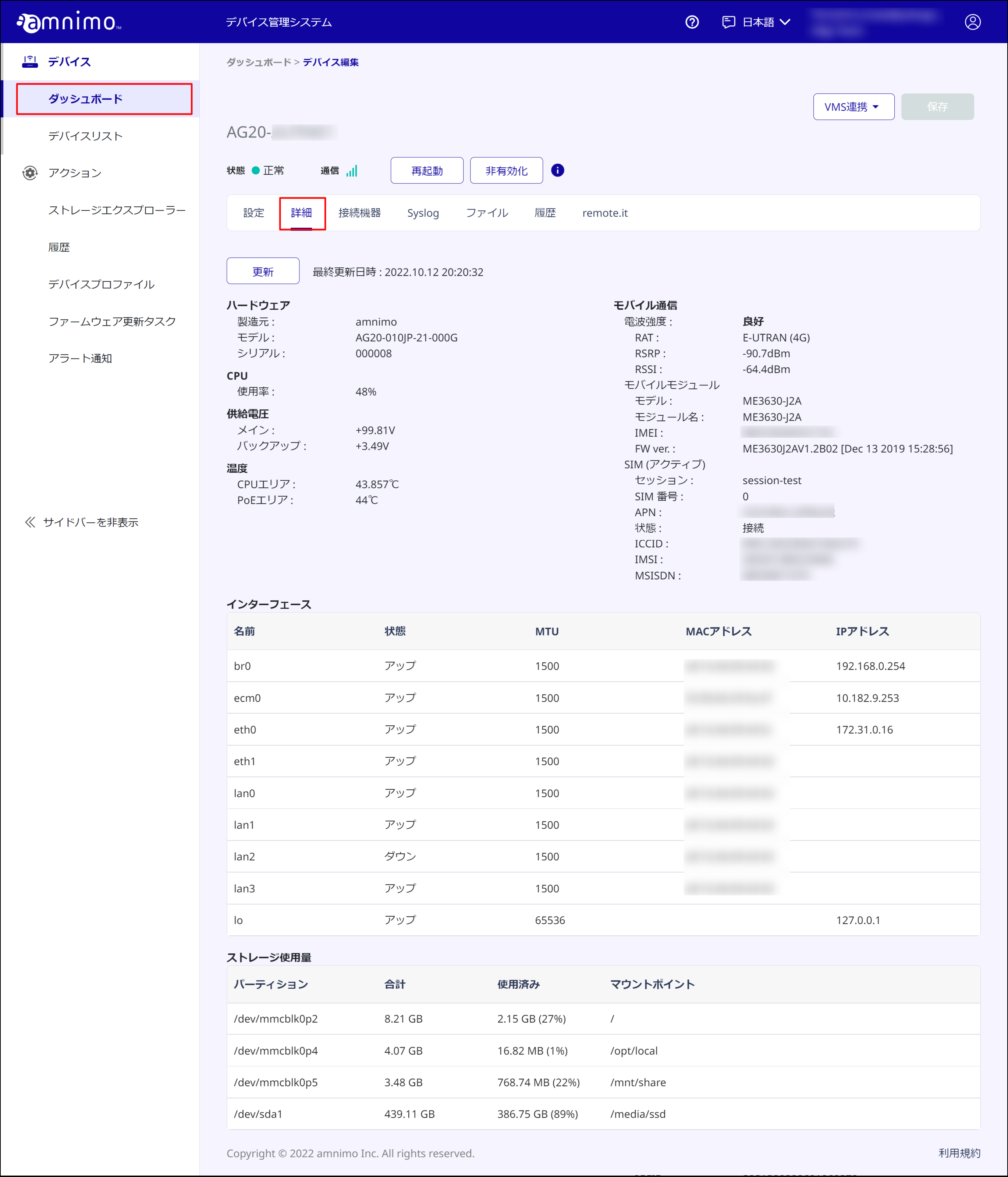Click the br0 interface row name

click(242, 666)
